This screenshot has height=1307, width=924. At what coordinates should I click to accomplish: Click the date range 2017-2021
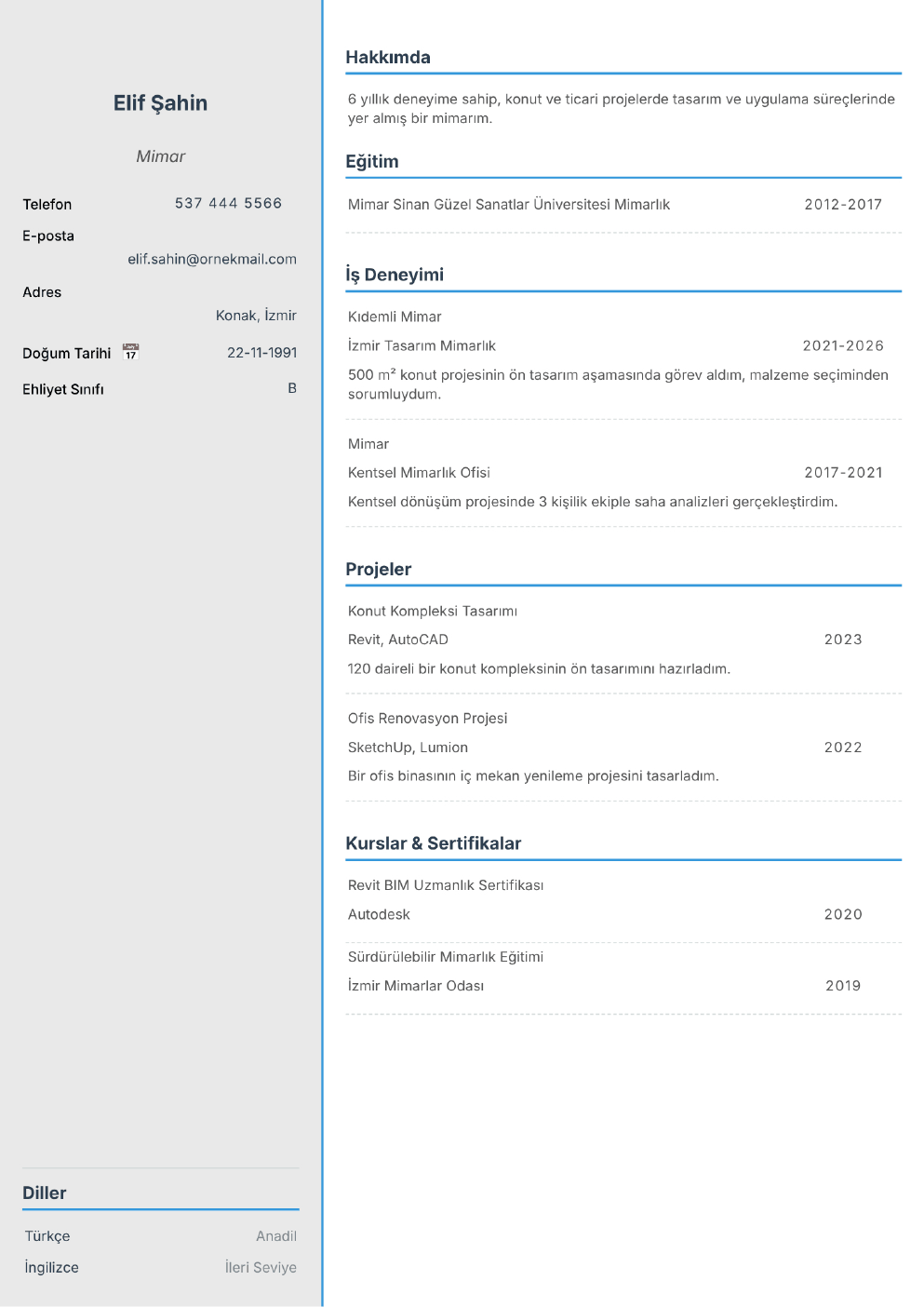[843, 473]
